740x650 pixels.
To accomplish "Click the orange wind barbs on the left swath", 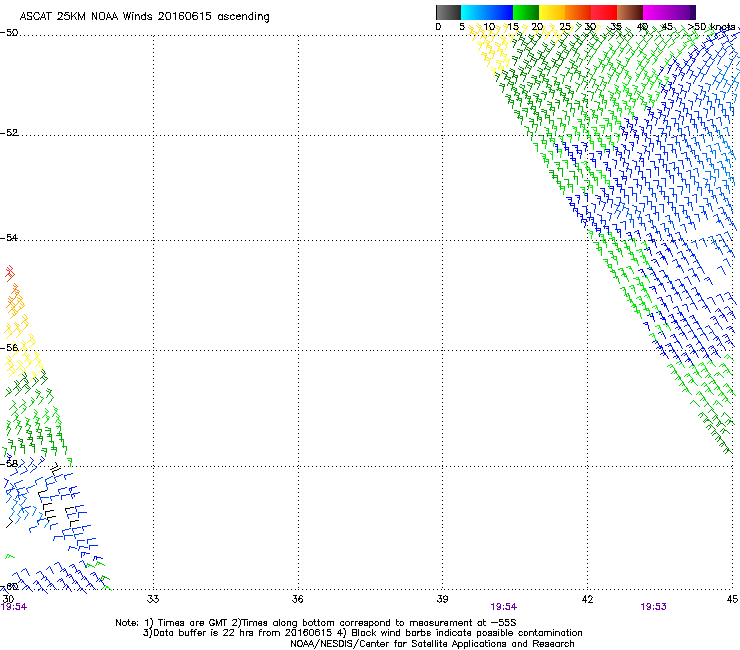I will (15, 301).
